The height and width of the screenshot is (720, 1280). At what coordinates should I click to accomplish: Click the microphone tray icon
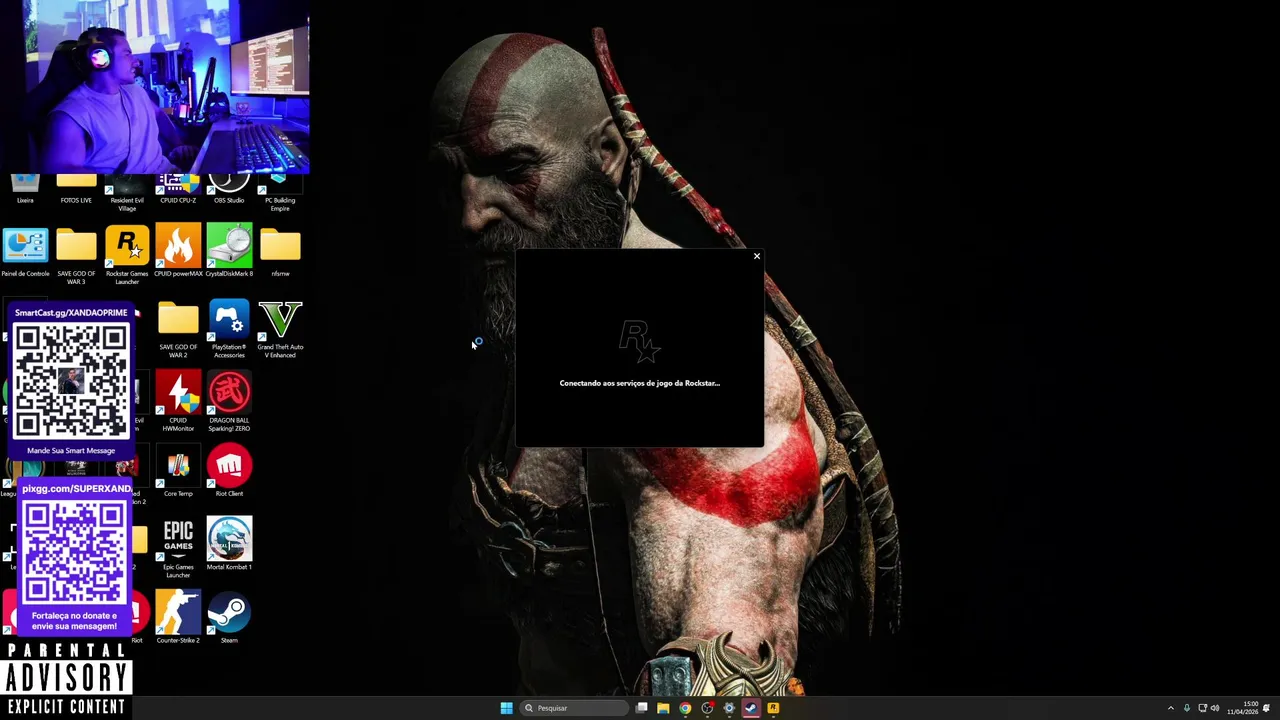pos(1187,708)
